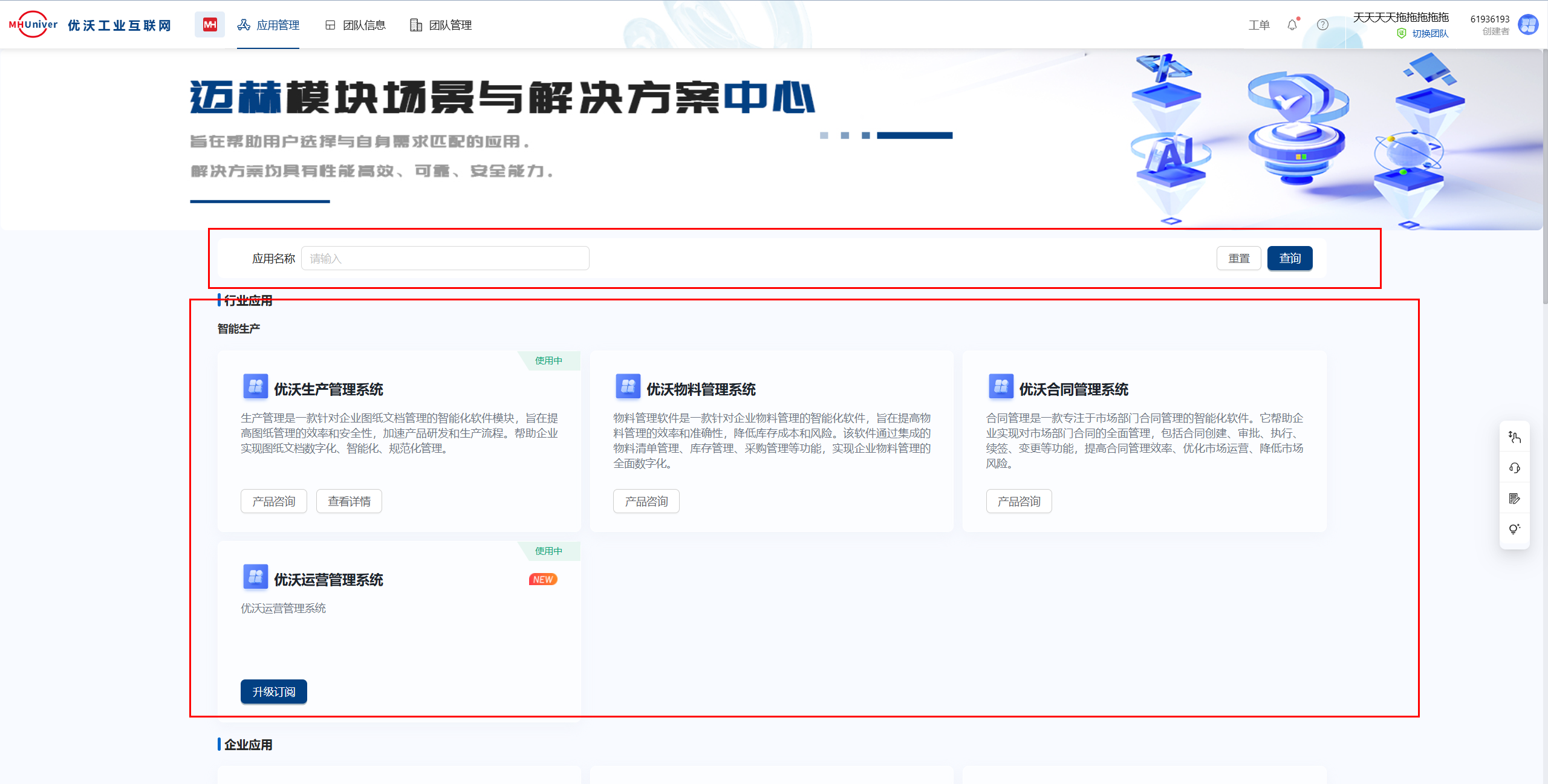The height and width of the screenshot is (784, 1548).
Task: Click the help question mark icon
Action: 1322,25
